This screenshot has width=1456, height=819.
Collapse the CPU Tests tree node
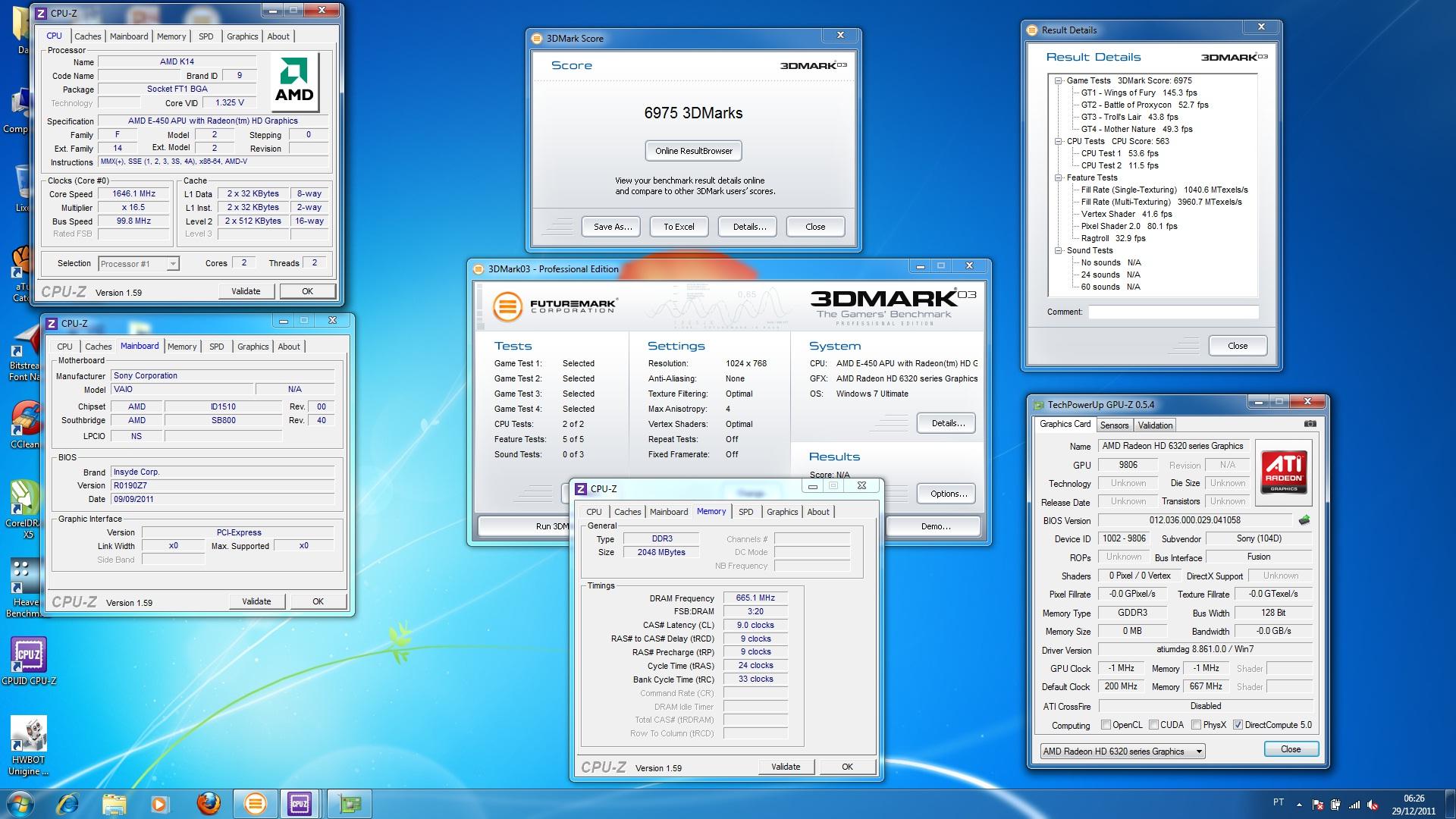[1058, 141]
